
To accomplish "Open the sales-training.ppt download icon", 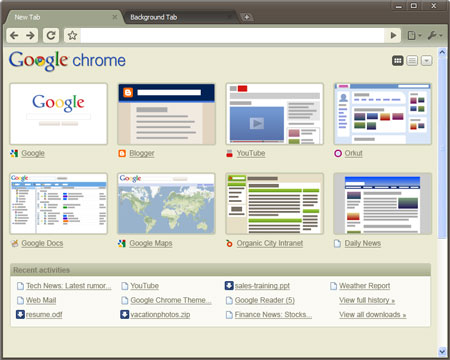I will coord(229,286).
